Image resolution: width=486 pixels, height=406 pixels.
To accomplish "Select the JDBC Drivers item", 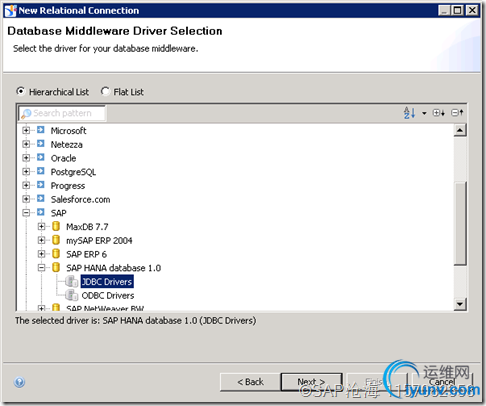I will tap(107, 282).
